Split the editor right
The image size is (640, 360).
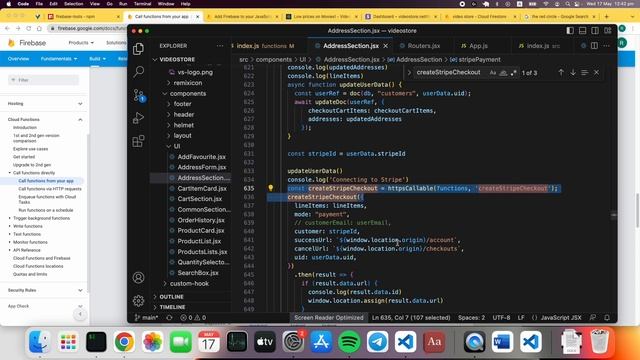coord(594,46)
